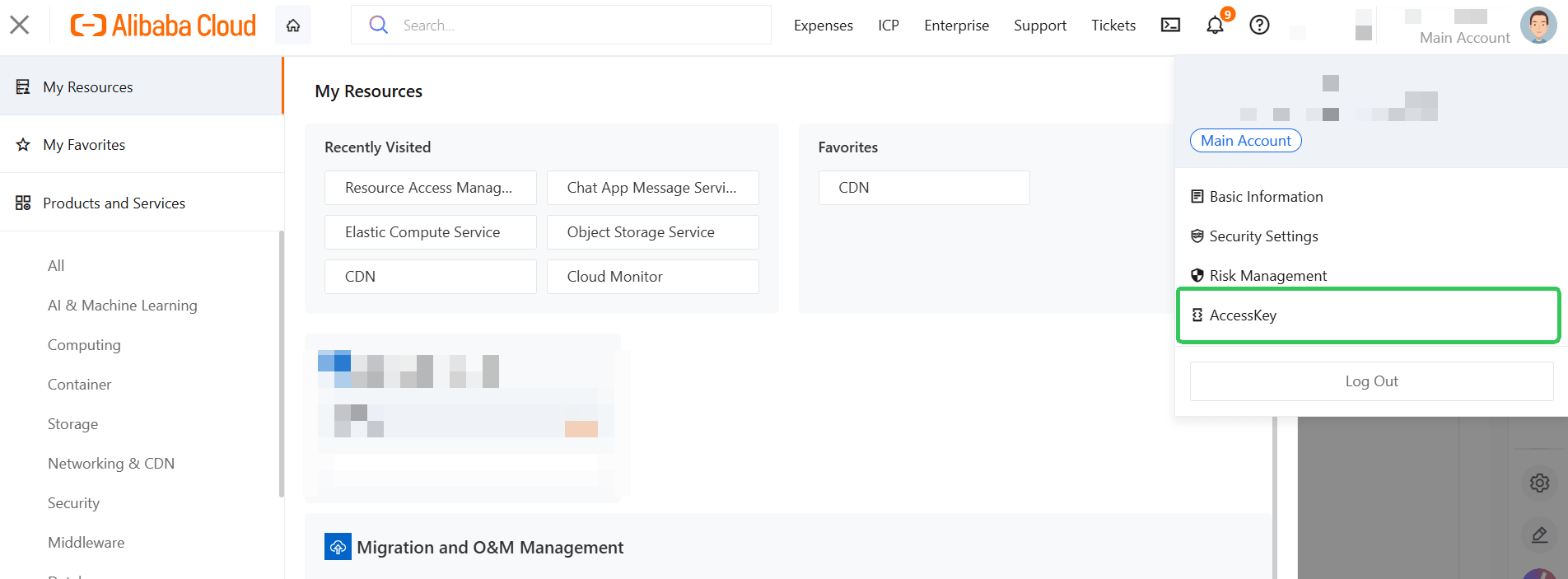Screen dimensions: 1568x579
Task: Click the Alibaba Cloud logo
Action: click(x=163, y=26)
